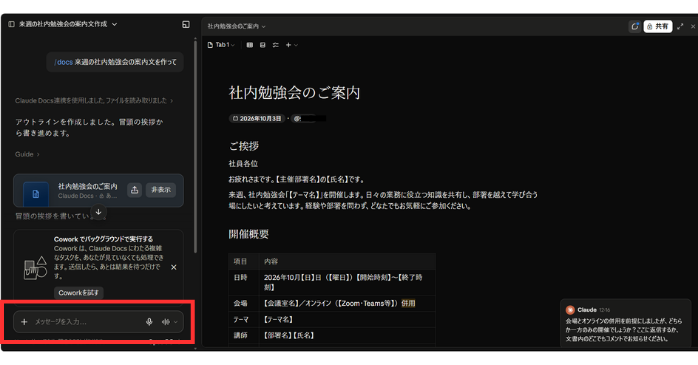Screen dimensions: 698x365
Task: Click the 項目 table header cell
Action: tap(243, 261)
